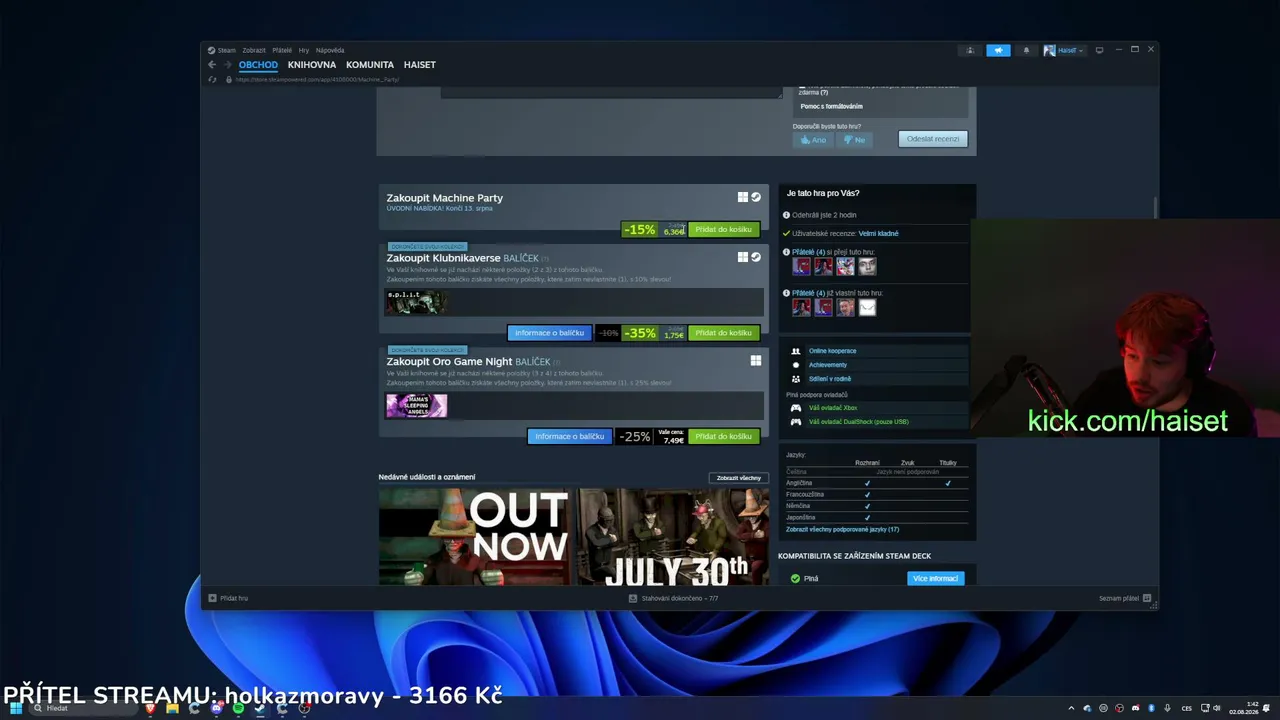The image size is (1280, 720).
Task: Show hidden system tray icons chevron
Action: point(1072,708)
